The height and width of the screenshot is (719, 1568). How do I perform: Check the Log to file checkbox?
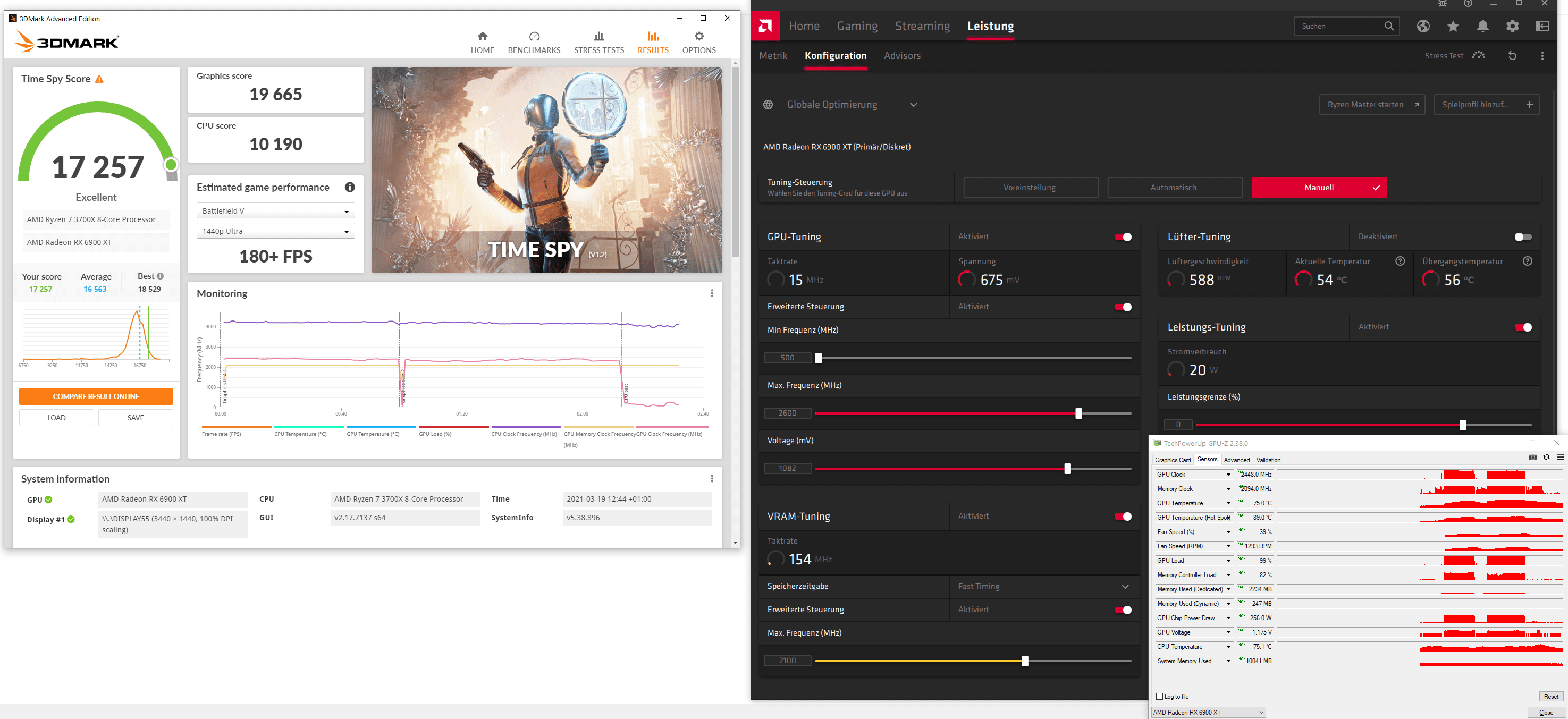pos(1160,697)
